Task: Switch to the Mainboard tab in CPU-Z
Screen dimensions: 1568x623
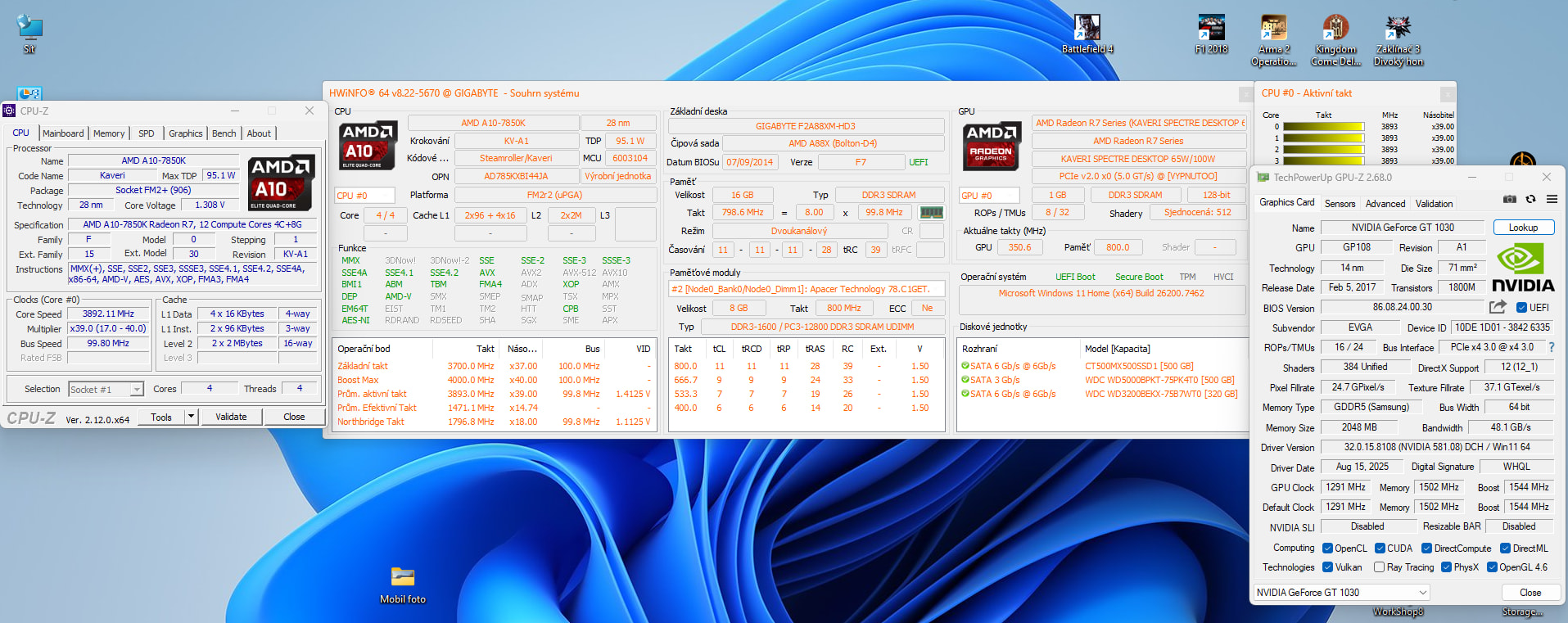Action: [x=63, y=133]
